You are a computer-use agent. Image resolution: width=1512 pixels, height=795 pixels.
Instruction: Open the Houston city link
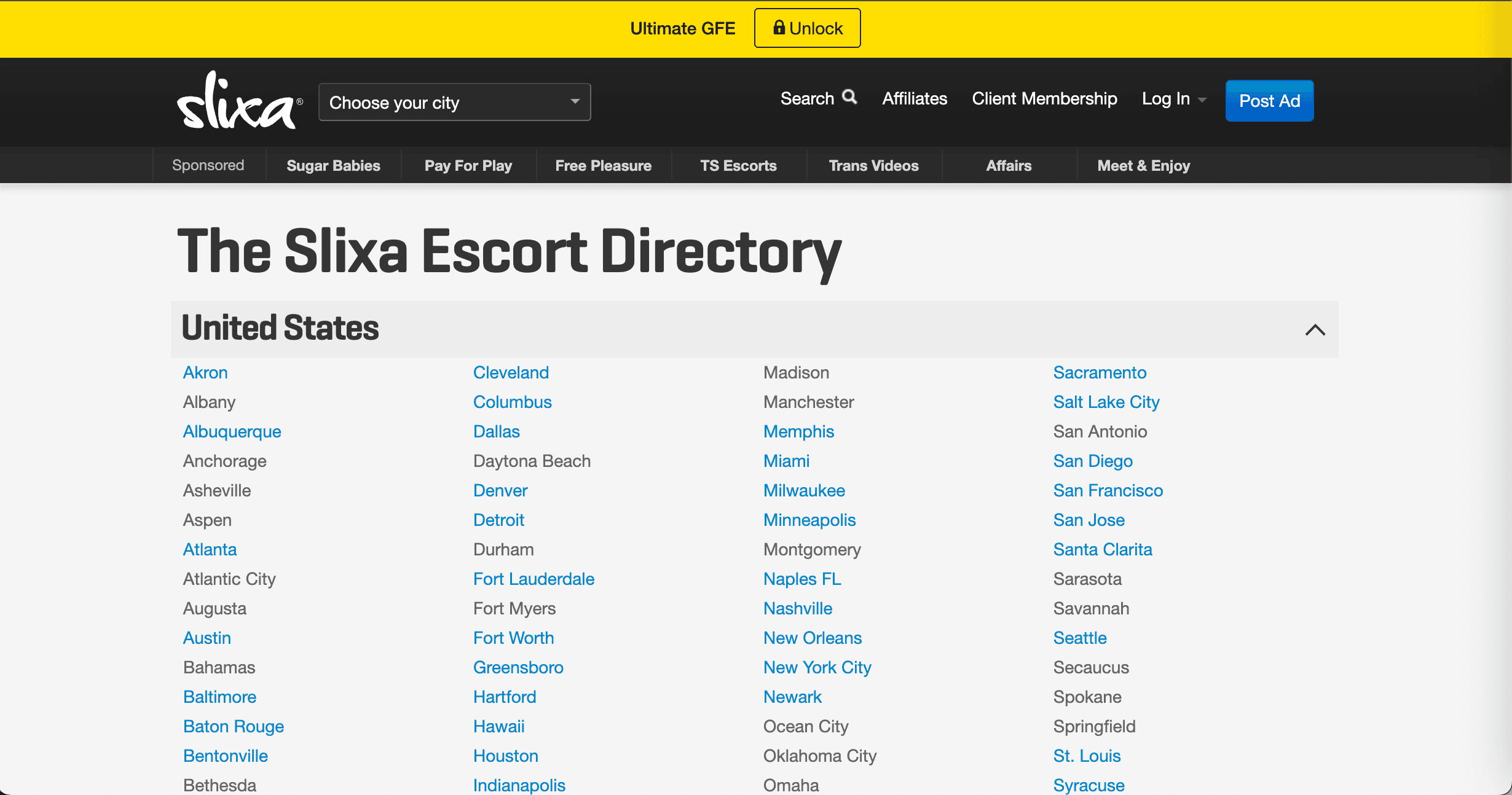[x=506, y=756]
